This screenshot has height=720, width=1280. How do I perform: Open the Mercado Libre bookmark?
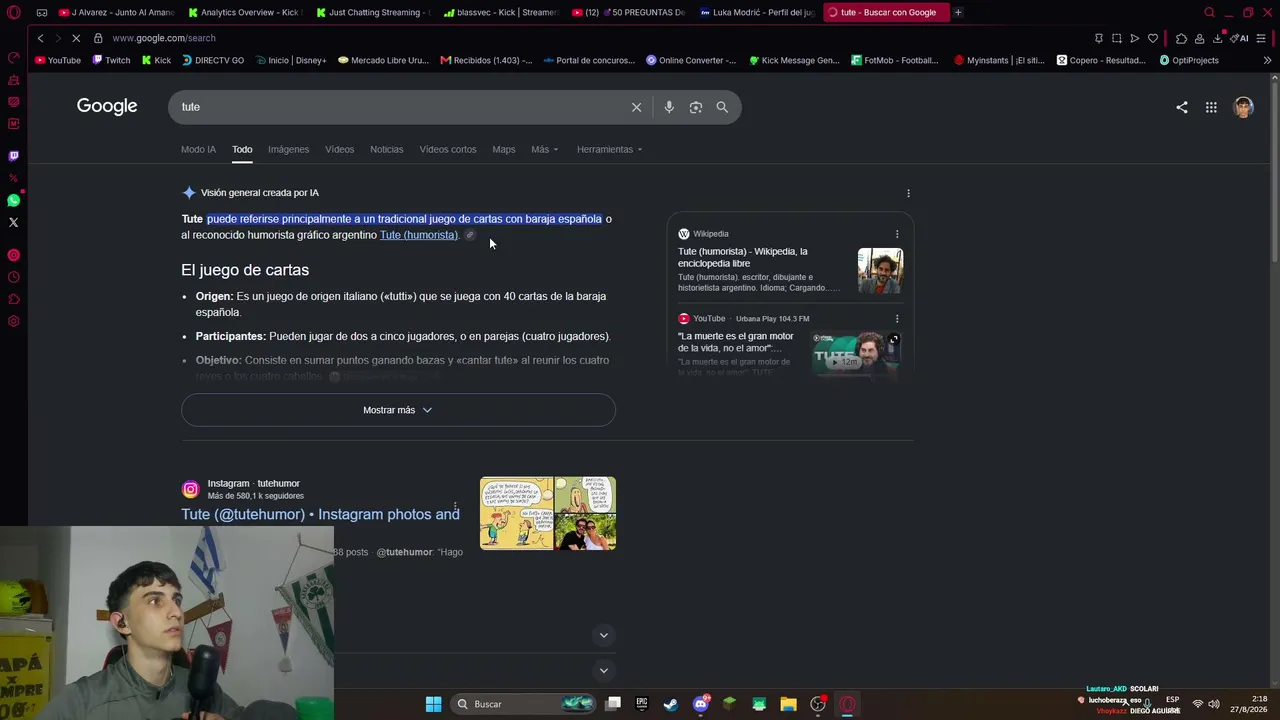coord(383,60)
